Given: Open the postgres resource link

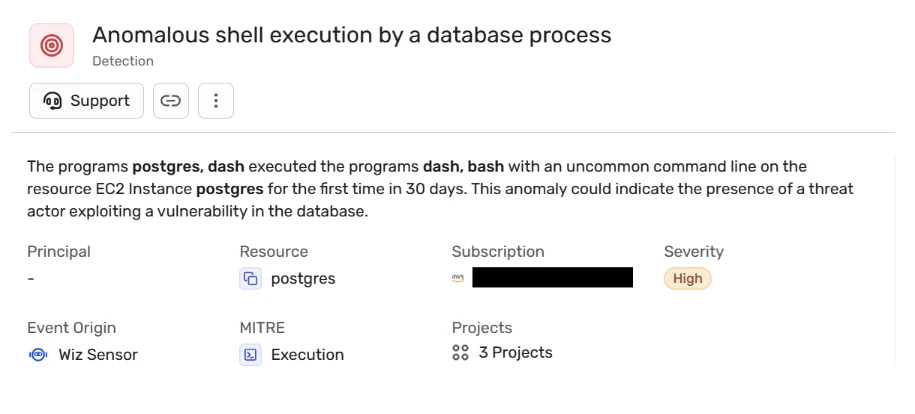Looking at the screenshot, I should [303, 279].
